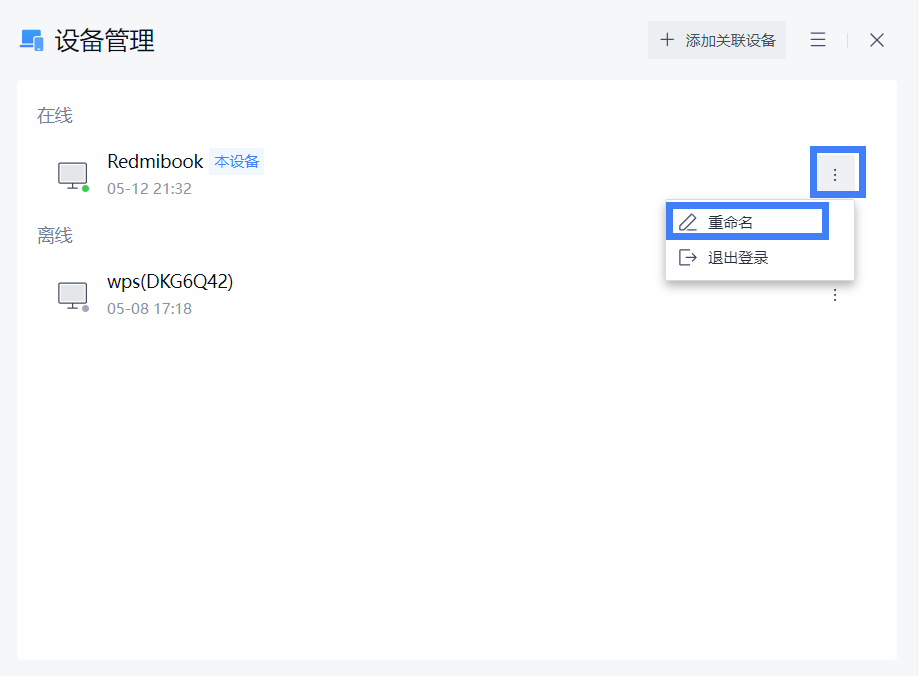Click the 05-12 21:32 timestamp
The image size is (918, 676).
tap(149, 188)
